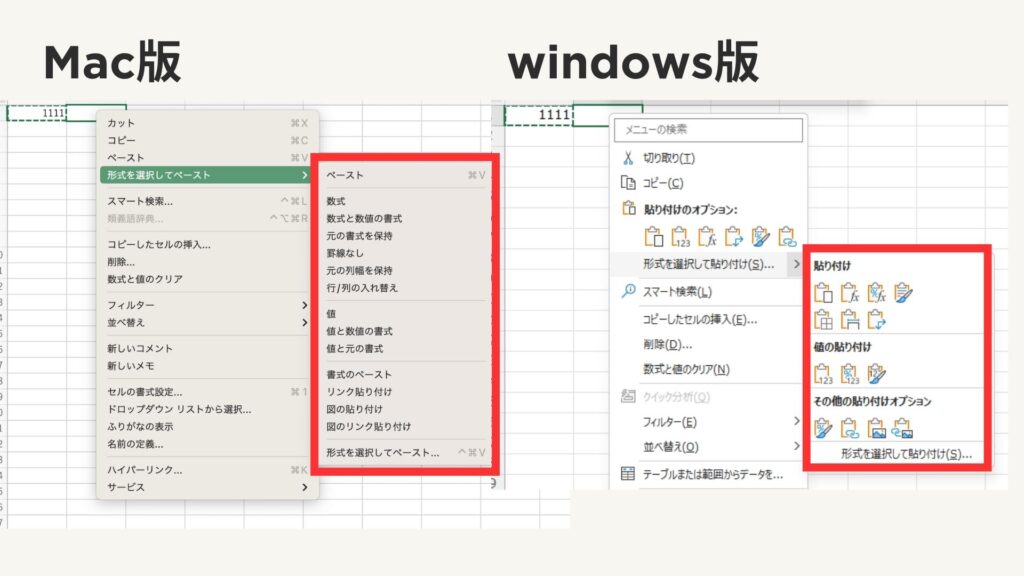Select Values and Number Formatting icon under 値の貼り付け
This screenshot has height=576, width=1024.
coord(850,374)
